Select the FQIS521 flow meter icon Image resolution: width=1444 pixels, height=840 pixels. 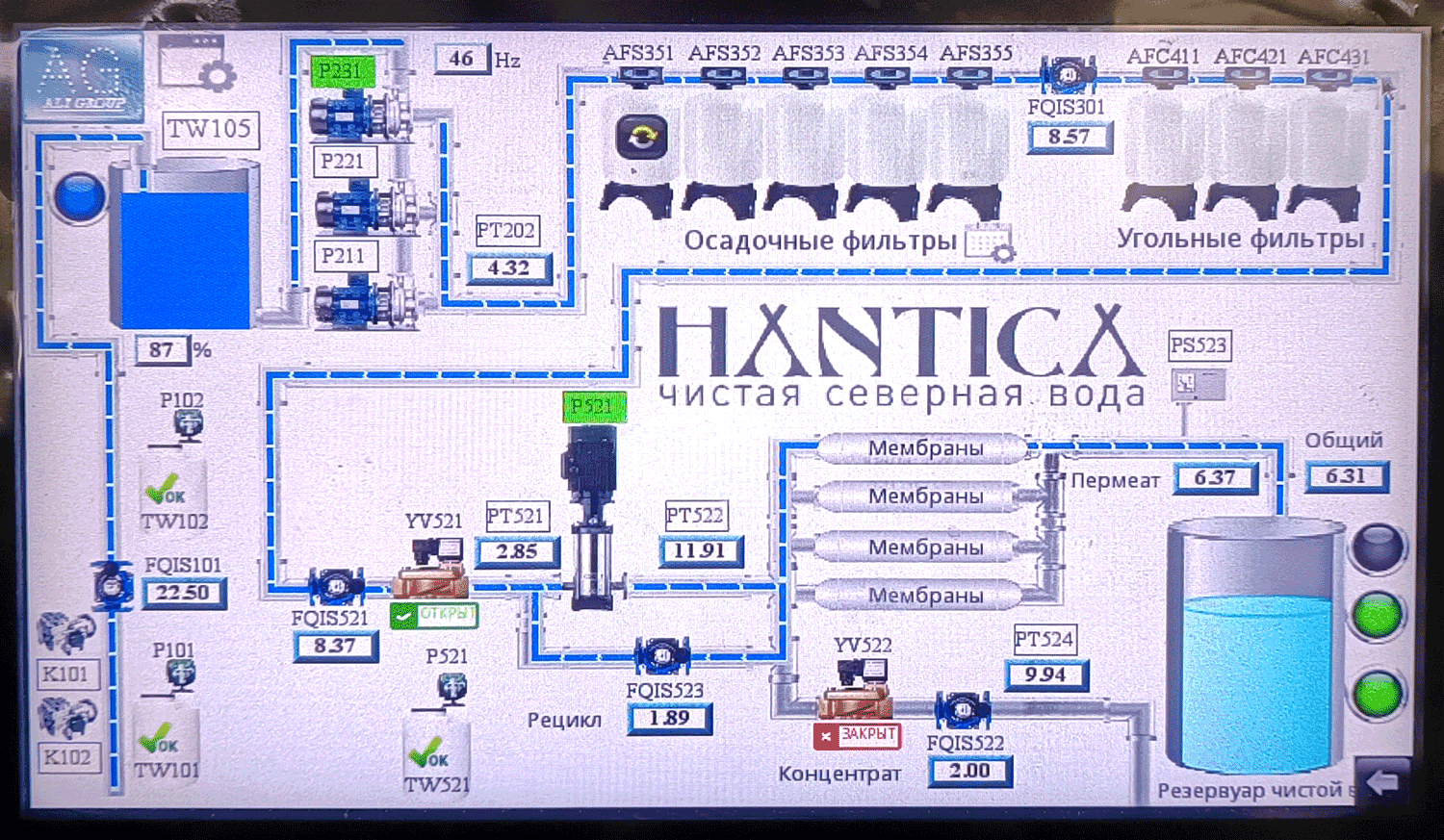point(335,586)
